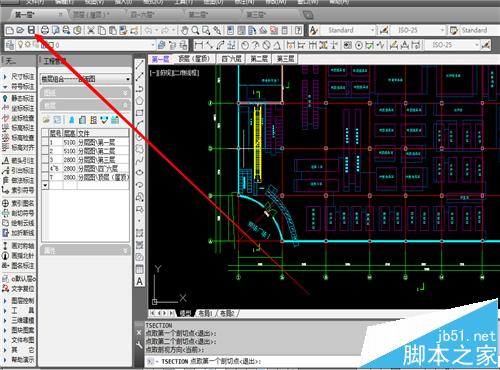This screenshot has height=370, width=500.
Task: Expand the 三维建模 menu group
Action: click(x=19, y=320)
